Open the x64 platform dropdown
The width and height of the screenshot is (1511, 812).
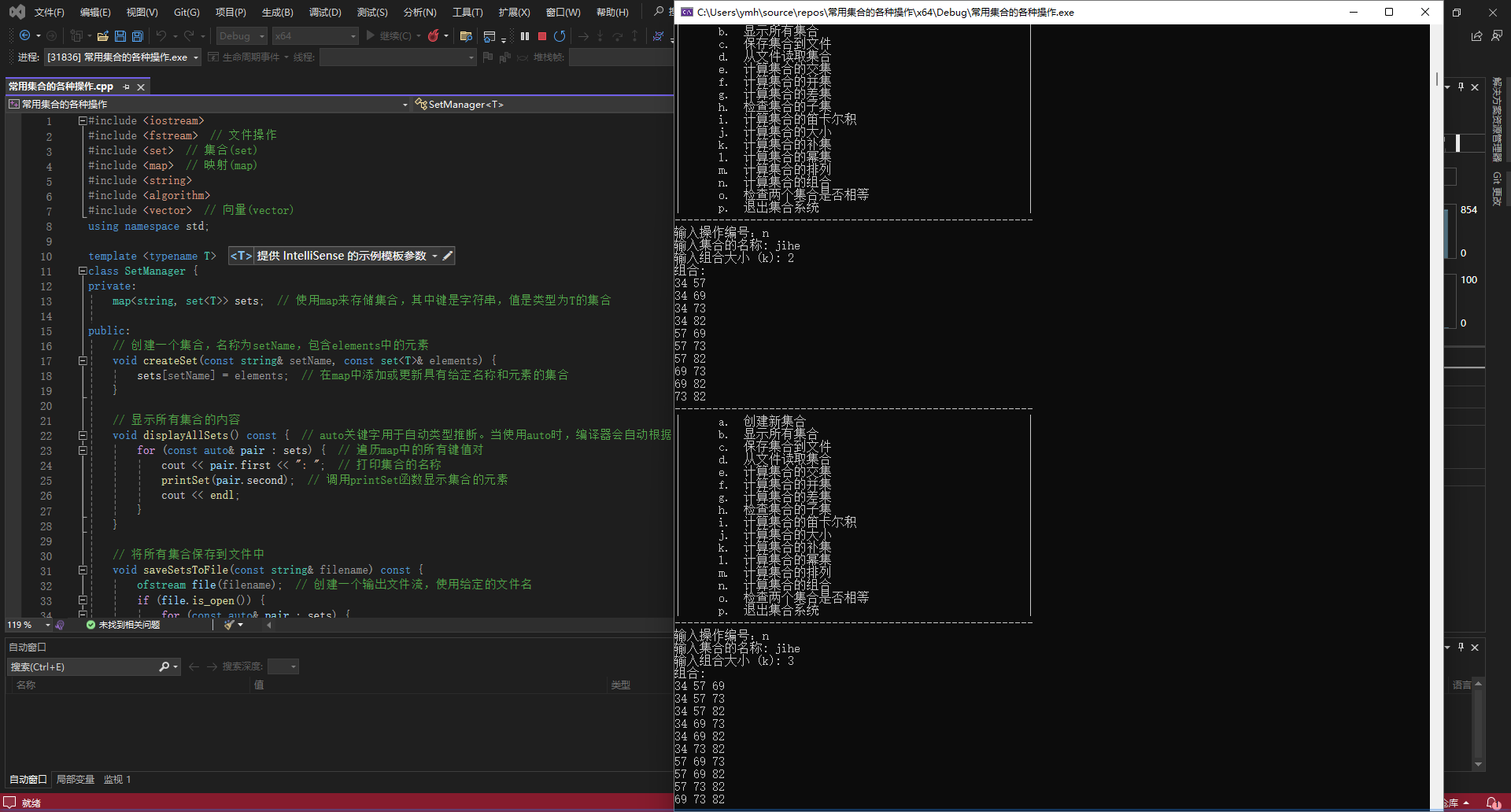point(315,36)
